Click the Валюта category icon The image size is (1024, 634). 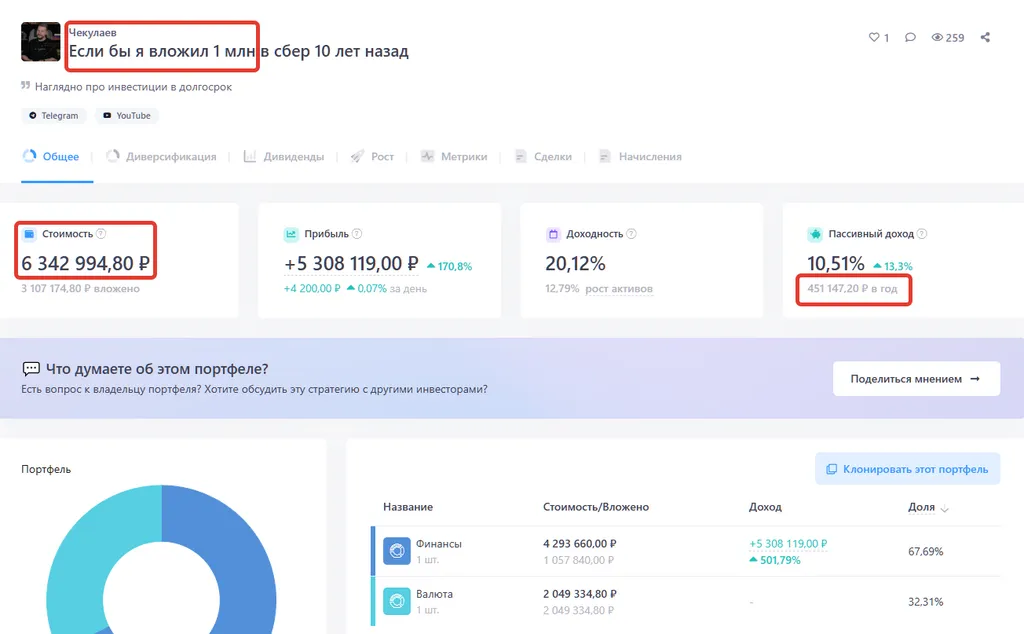(x=397, y=601)
